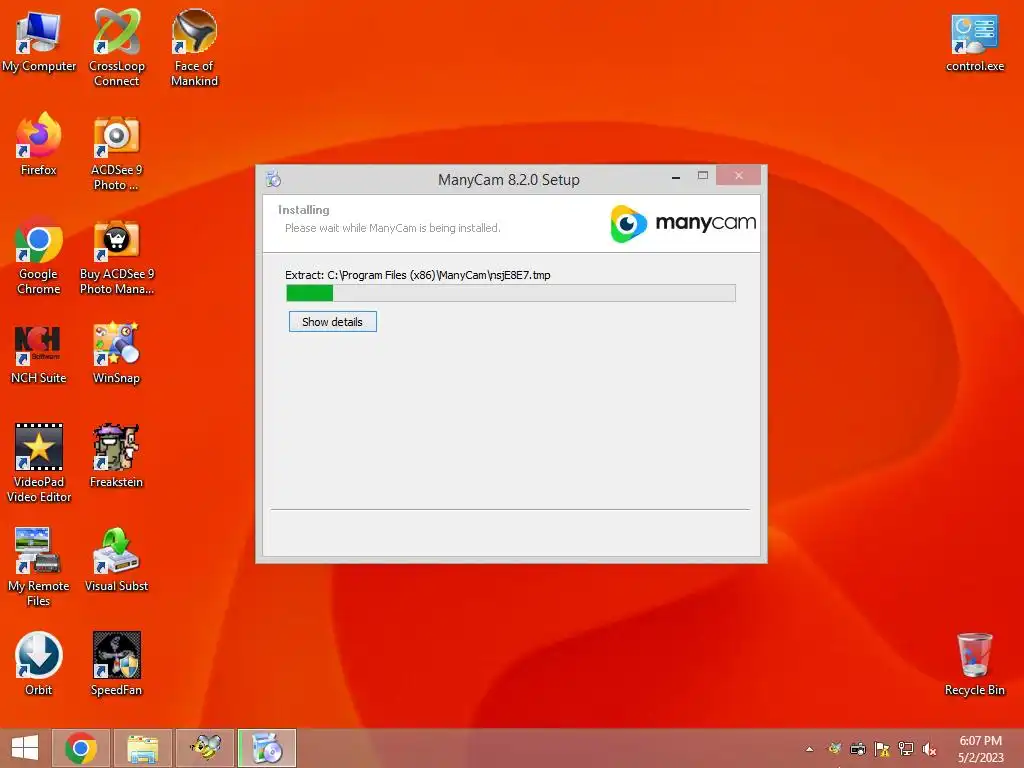Open Face of Mankind desktop icon
The height and width of the screenshot is (768, 1024).
(x=194, y=47)
